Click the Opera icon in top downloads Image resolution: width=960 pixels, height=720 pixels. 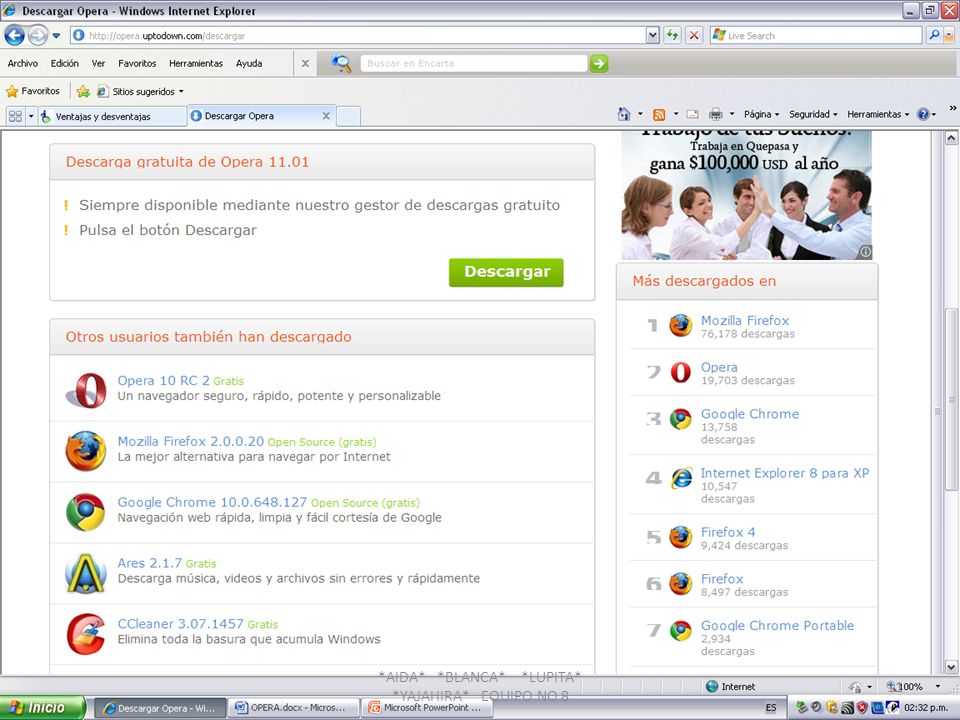[680, 372]
